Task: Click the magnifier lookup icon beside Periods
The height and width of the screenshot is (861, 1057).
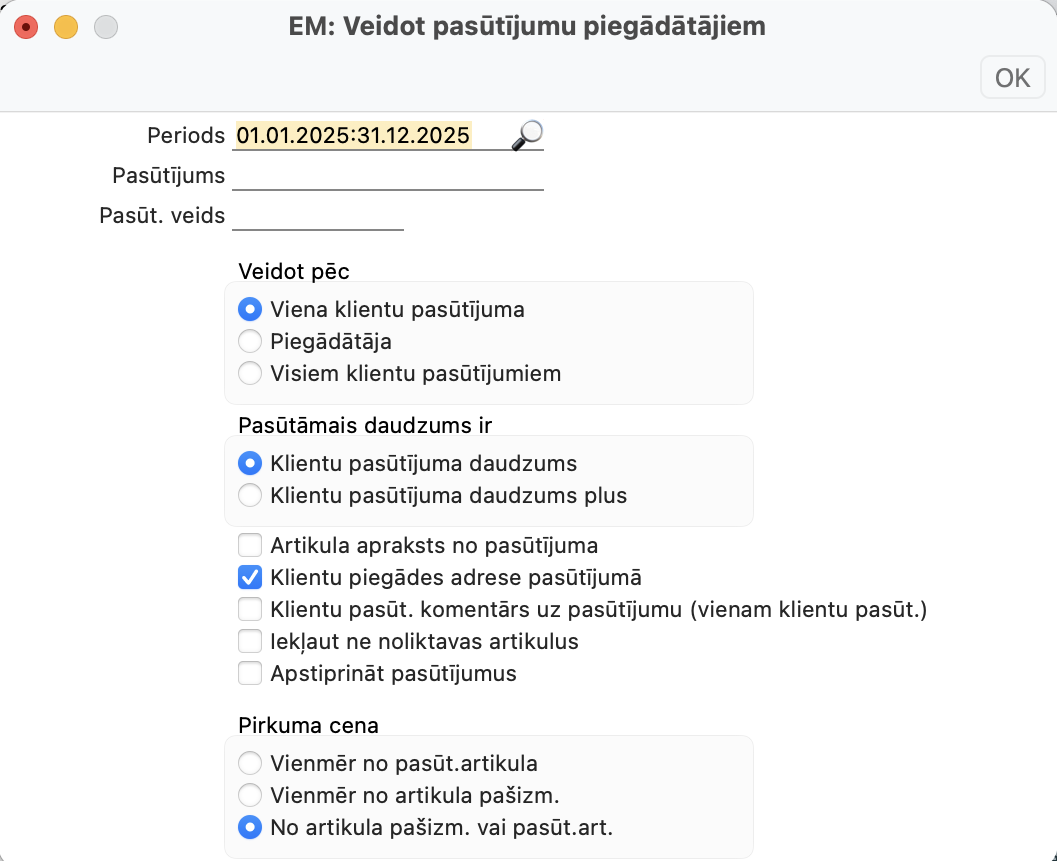Action: 527,135
